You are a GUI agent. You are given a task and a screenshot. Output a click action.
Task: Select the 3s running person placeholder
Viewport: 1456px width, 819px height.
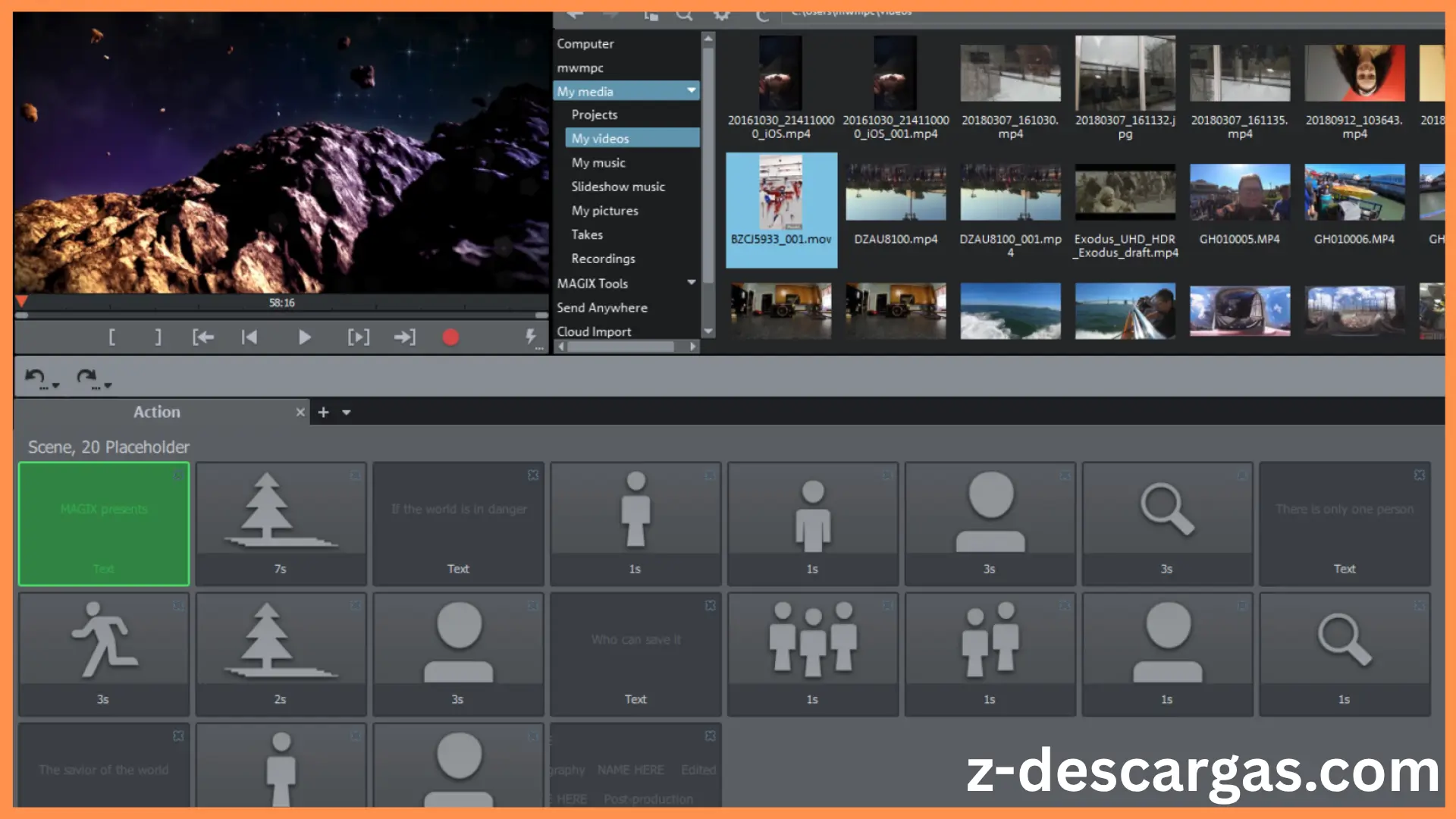pyautogui.click(x=104, y=654)
